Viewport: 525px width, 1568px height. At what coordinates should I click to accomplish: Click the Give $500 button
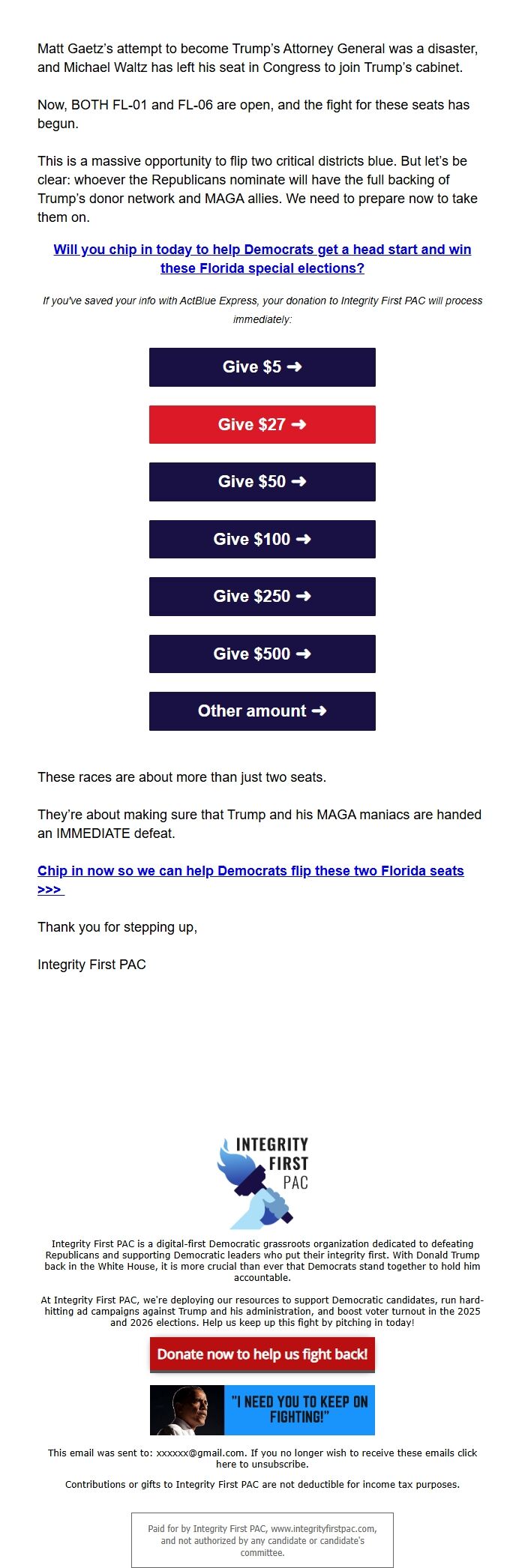tap(262, 654)
